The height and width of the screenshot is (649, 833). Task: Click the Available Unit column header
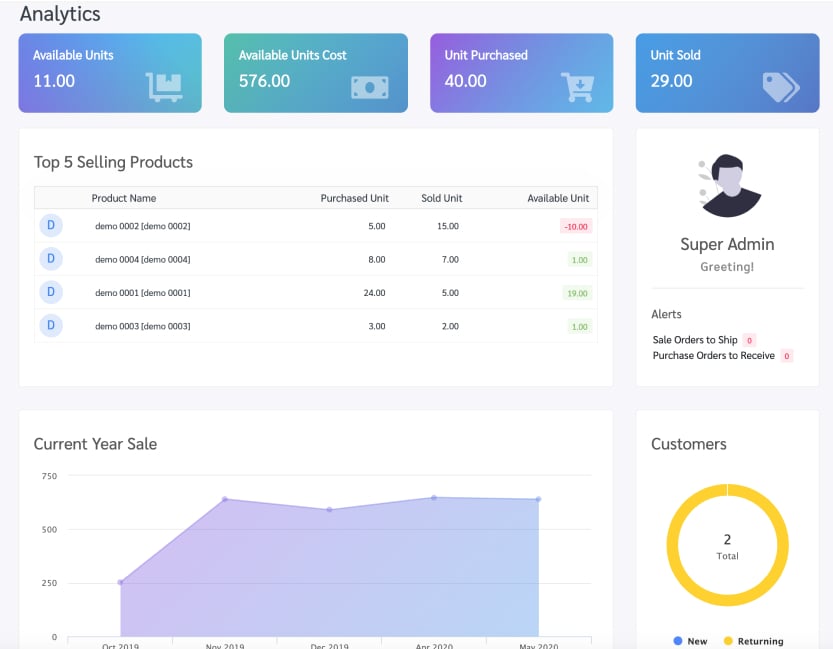pyautogui.click(x=558, y=198)
